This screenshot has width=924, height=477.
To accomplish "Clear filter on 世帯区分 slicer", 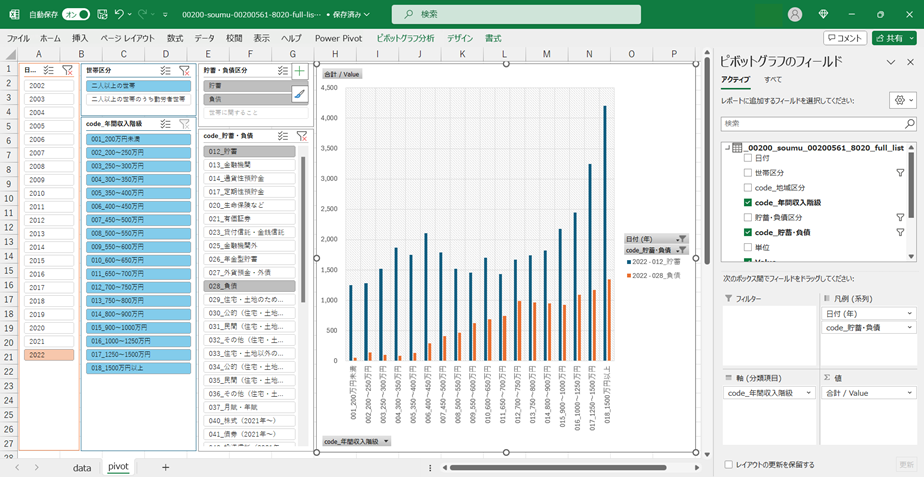I will [x=185, y=71].
